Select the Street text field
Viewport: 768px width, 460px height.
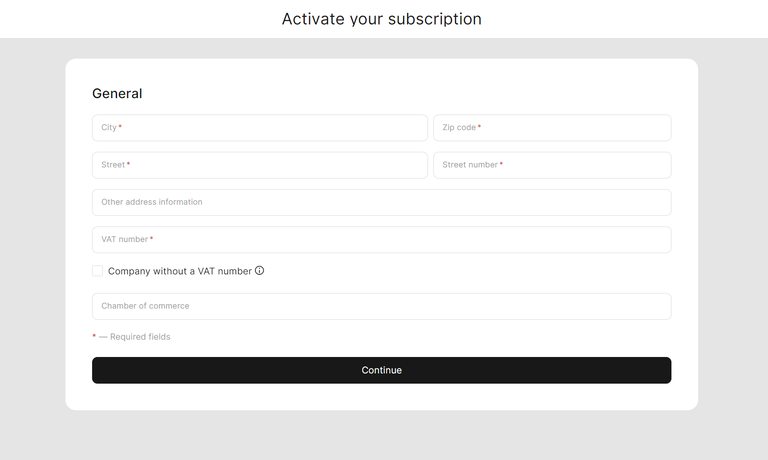[260, 165]
